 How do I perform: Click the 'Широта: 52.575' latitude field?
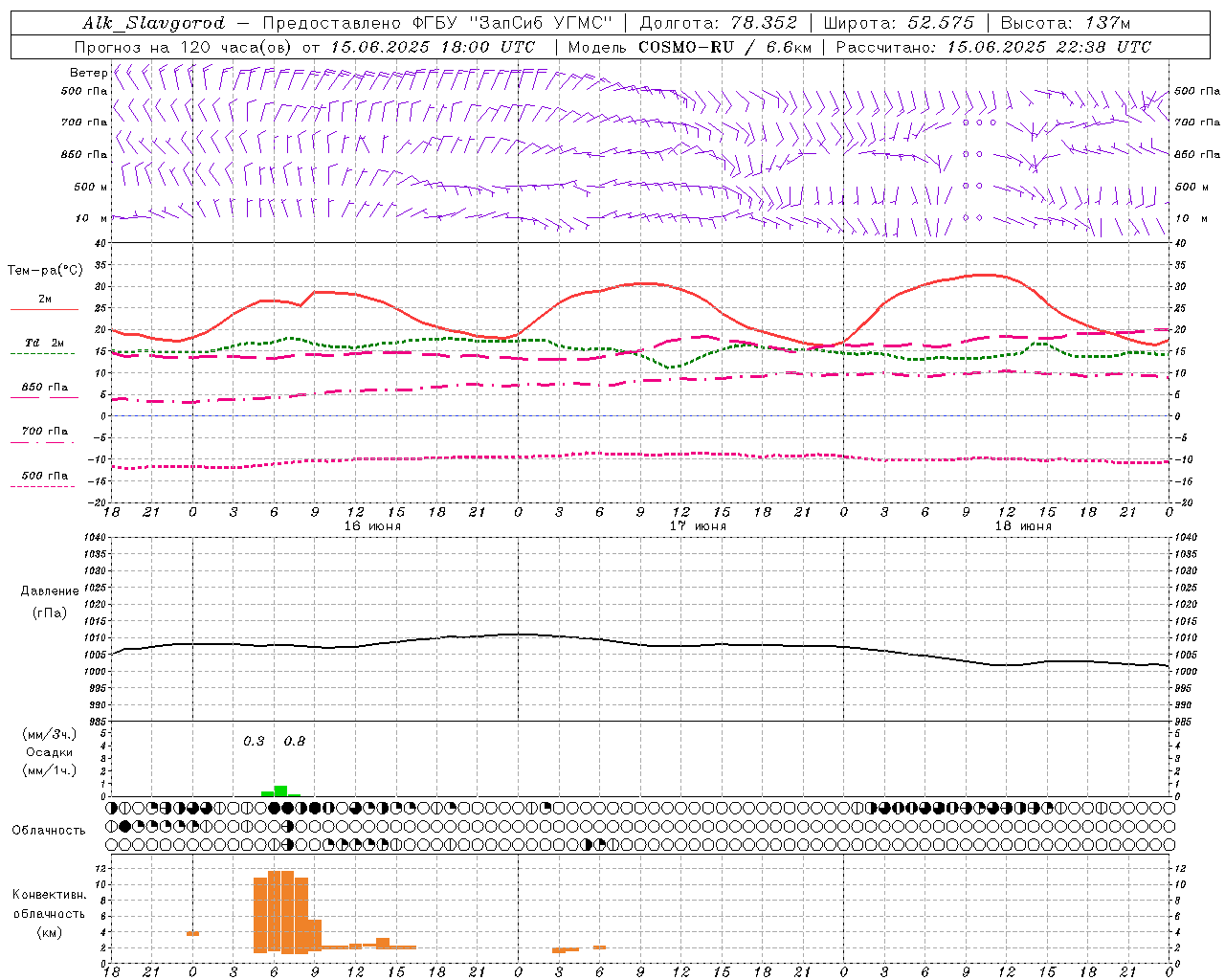coord(899,24)
